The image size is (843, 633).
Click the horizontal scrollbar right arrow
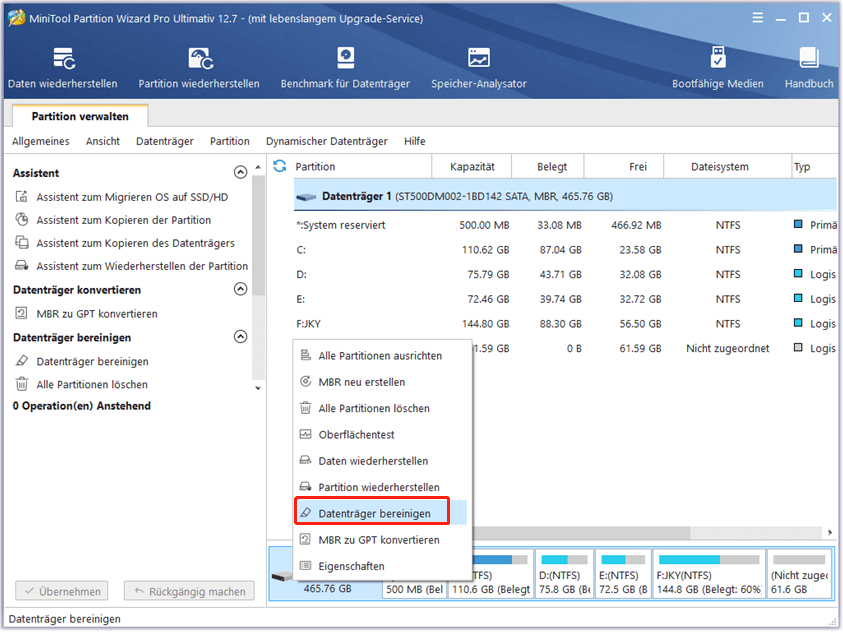click(x=830, y=532)
